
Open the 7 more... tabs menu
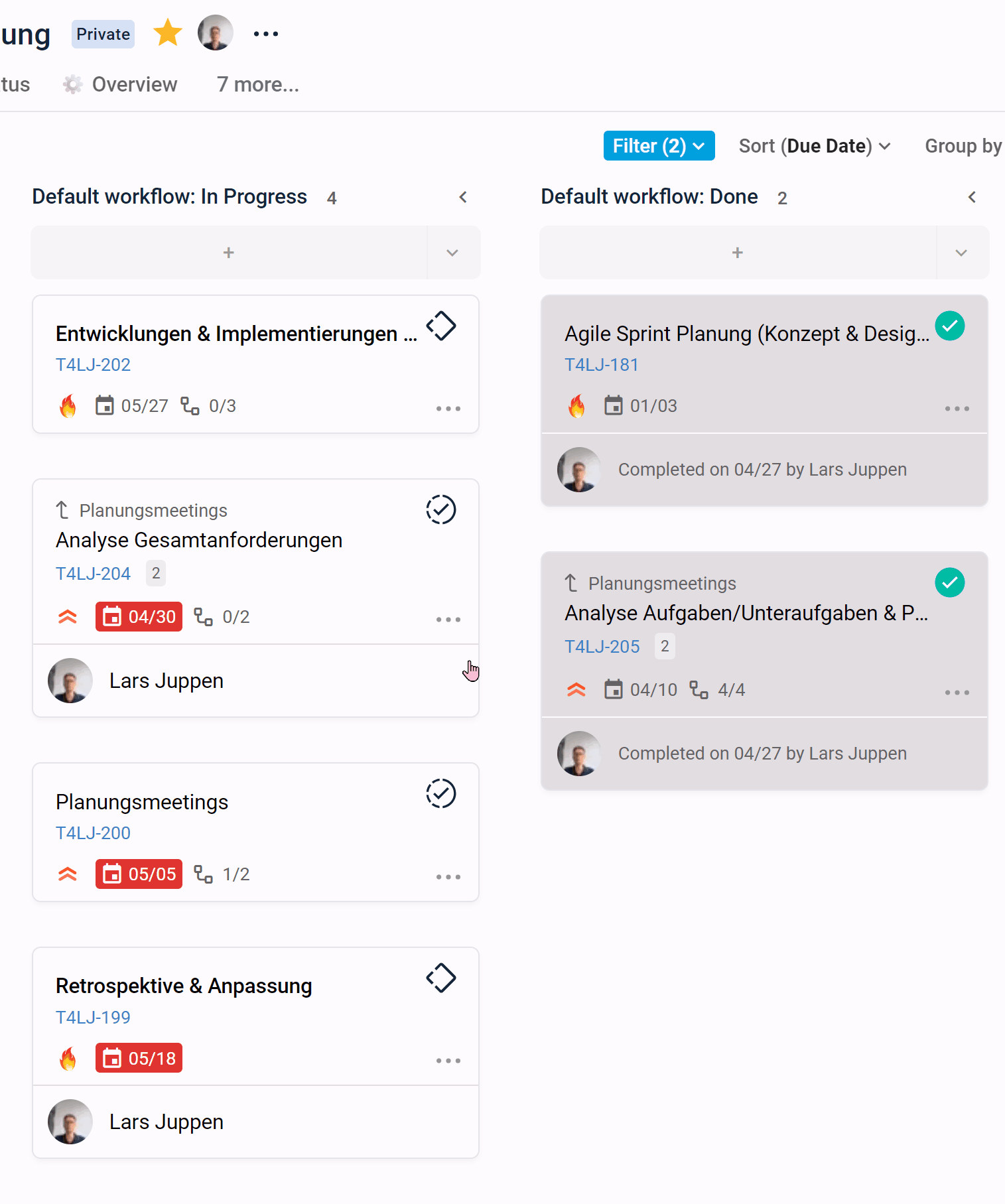coord(257,85)
